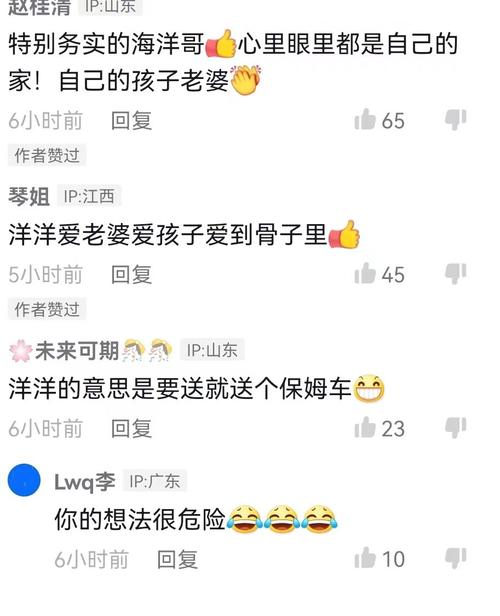Tap the IP:江西 location tag
The width and height of the screenshot is (500, 616).
point(89,196)
